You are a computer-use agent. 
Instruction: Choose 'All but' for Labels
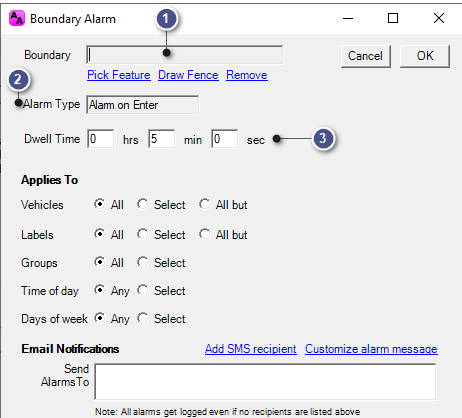pos(205,234)
